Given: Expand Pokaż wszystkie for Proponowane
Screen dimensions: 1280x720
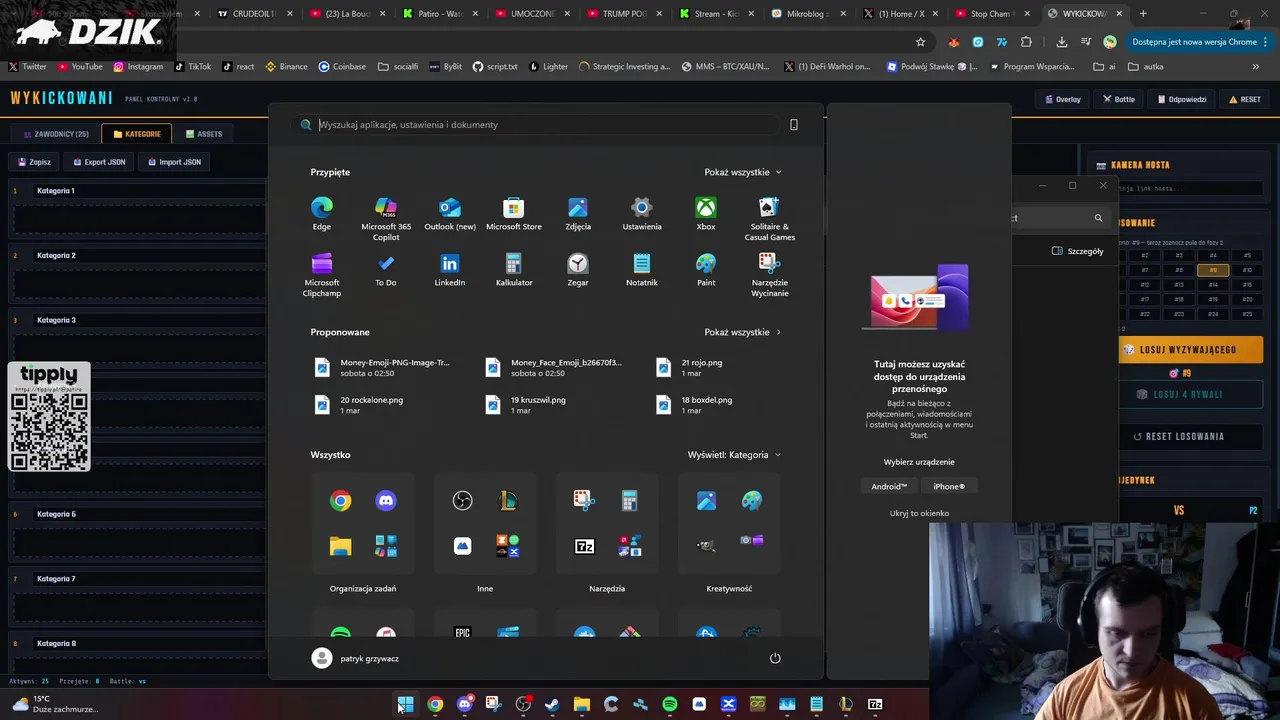Looking at the screenshot, I should (x=743, y=332).
